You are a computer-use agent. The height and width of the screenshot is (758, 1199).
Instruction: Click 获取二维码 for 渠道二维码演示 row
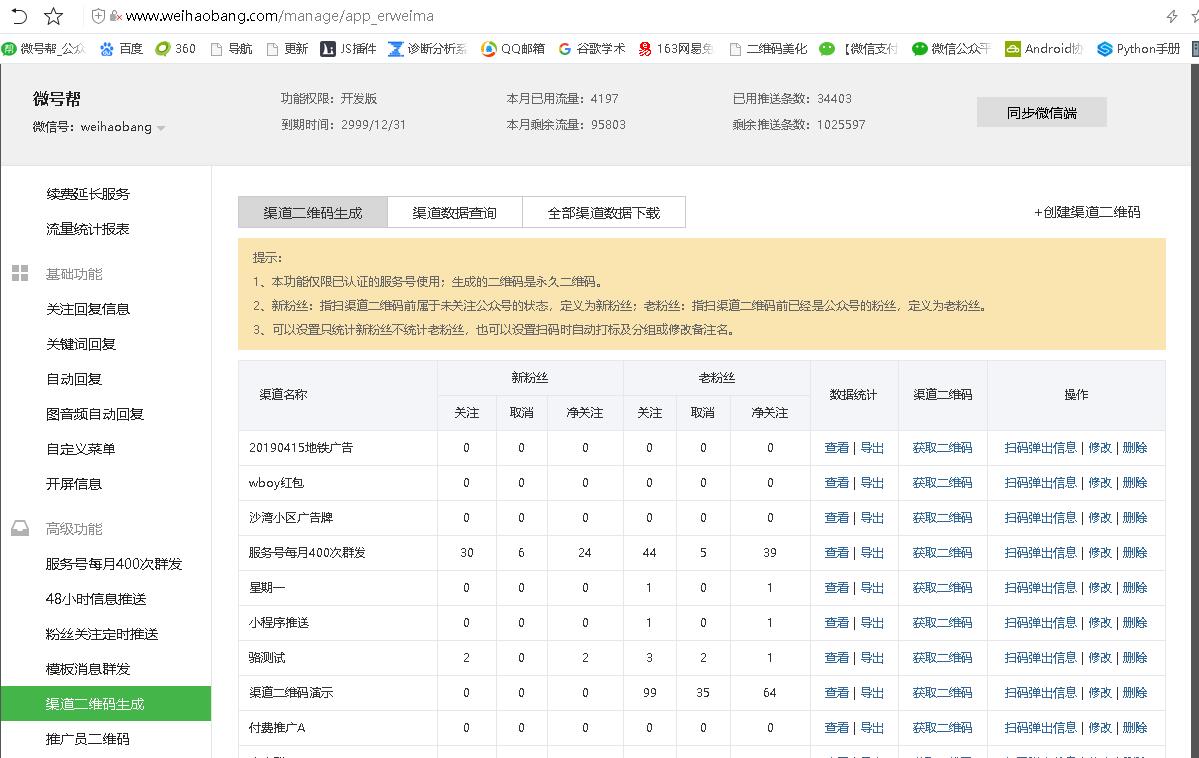point(942,693)
